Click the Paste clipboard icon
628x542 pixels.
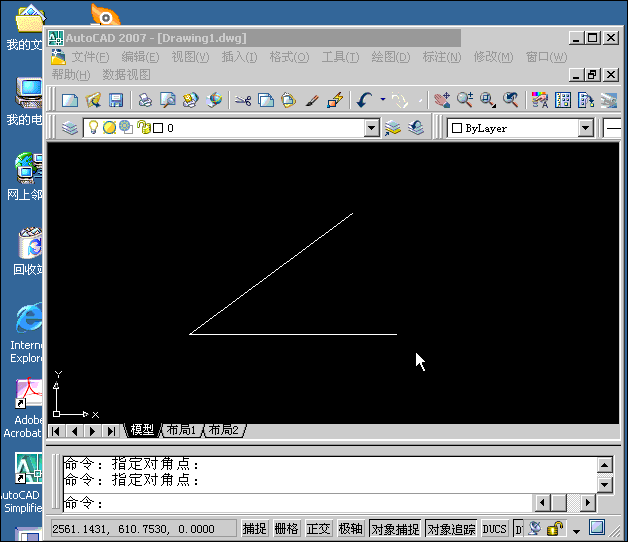tap(288, 100)
